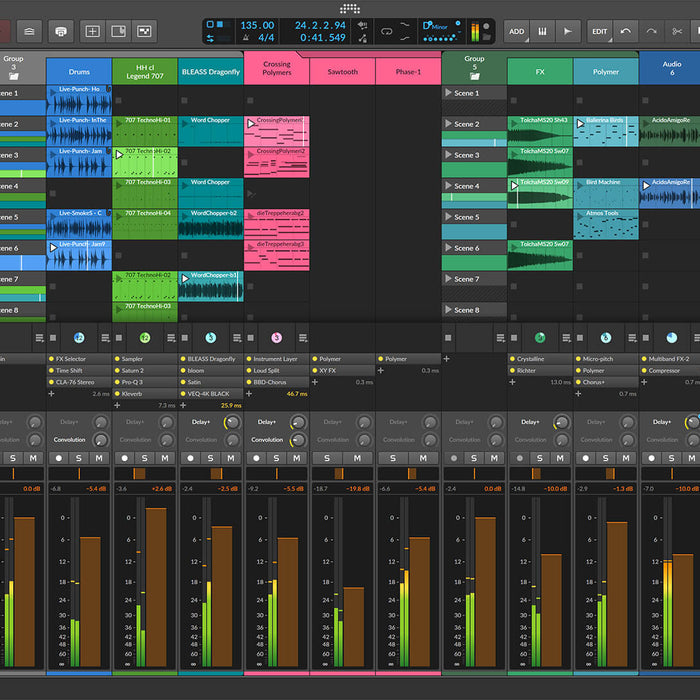Open the Pro-Q 3 device
This screenshot has height=700, width=700.
pyautogui.click(x=145, y=382)
